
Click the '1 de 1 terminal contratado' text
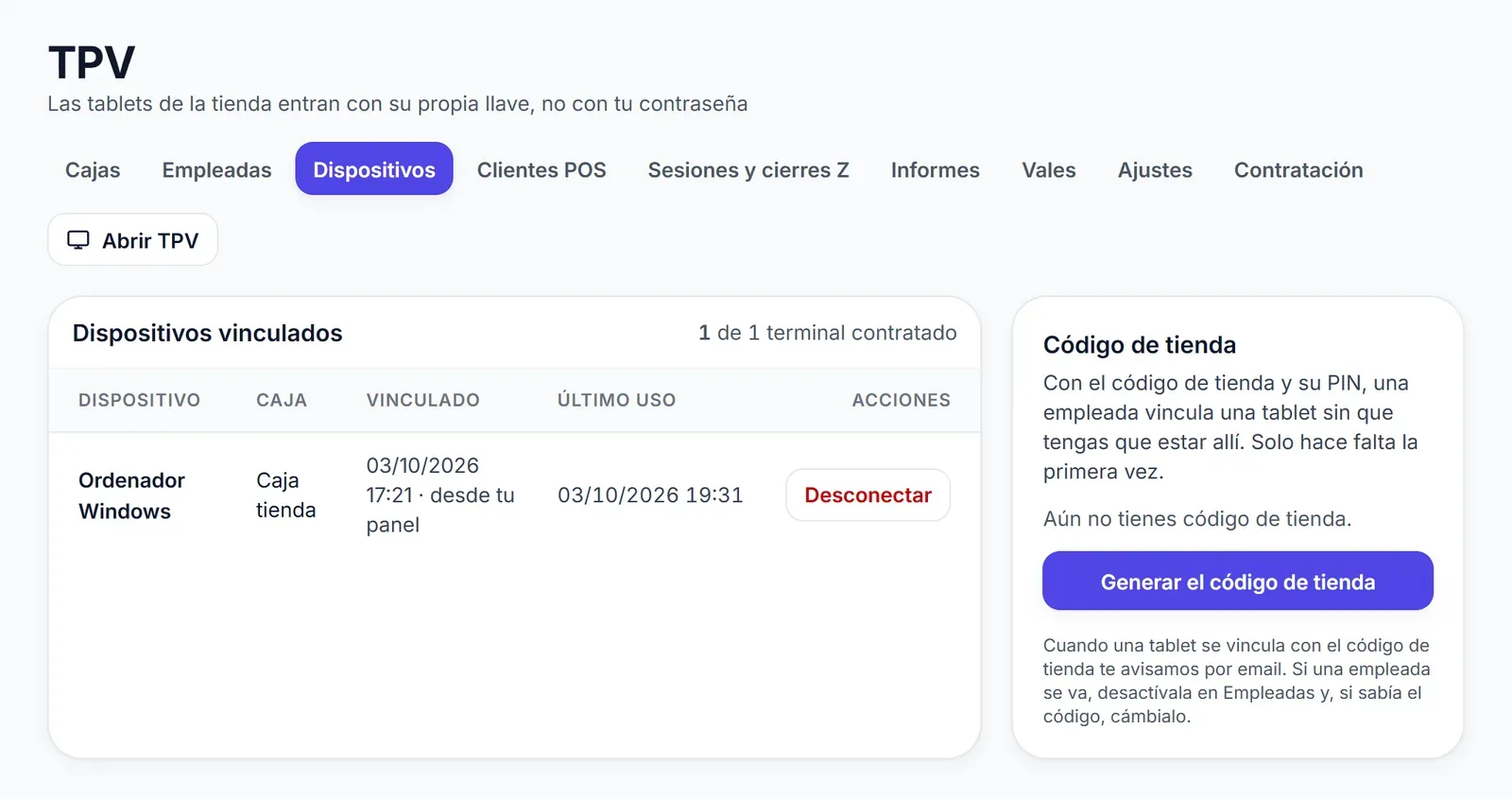827,333
